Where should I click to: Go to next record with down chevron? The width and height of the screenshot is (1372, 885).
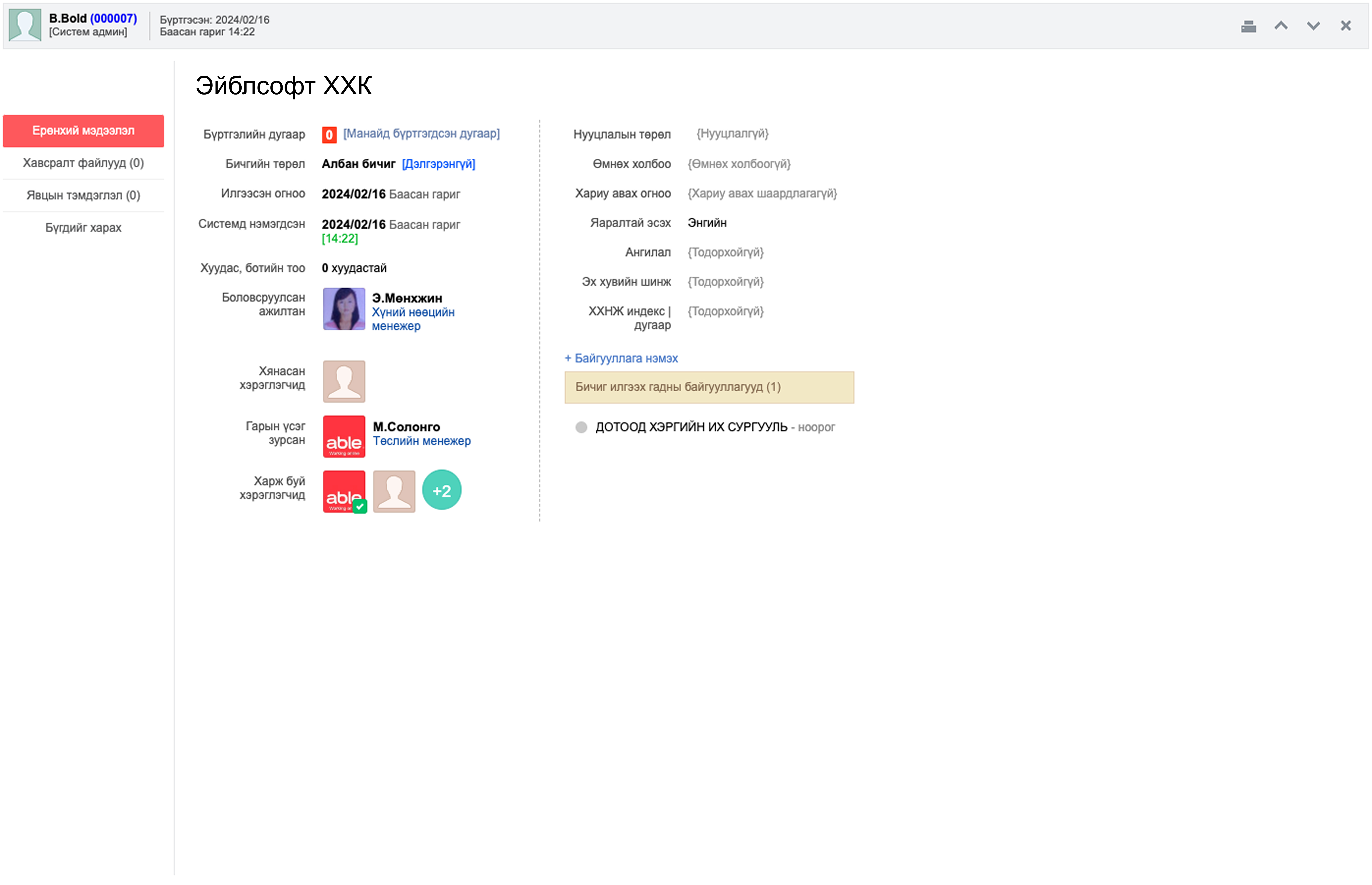[1313, 26]
